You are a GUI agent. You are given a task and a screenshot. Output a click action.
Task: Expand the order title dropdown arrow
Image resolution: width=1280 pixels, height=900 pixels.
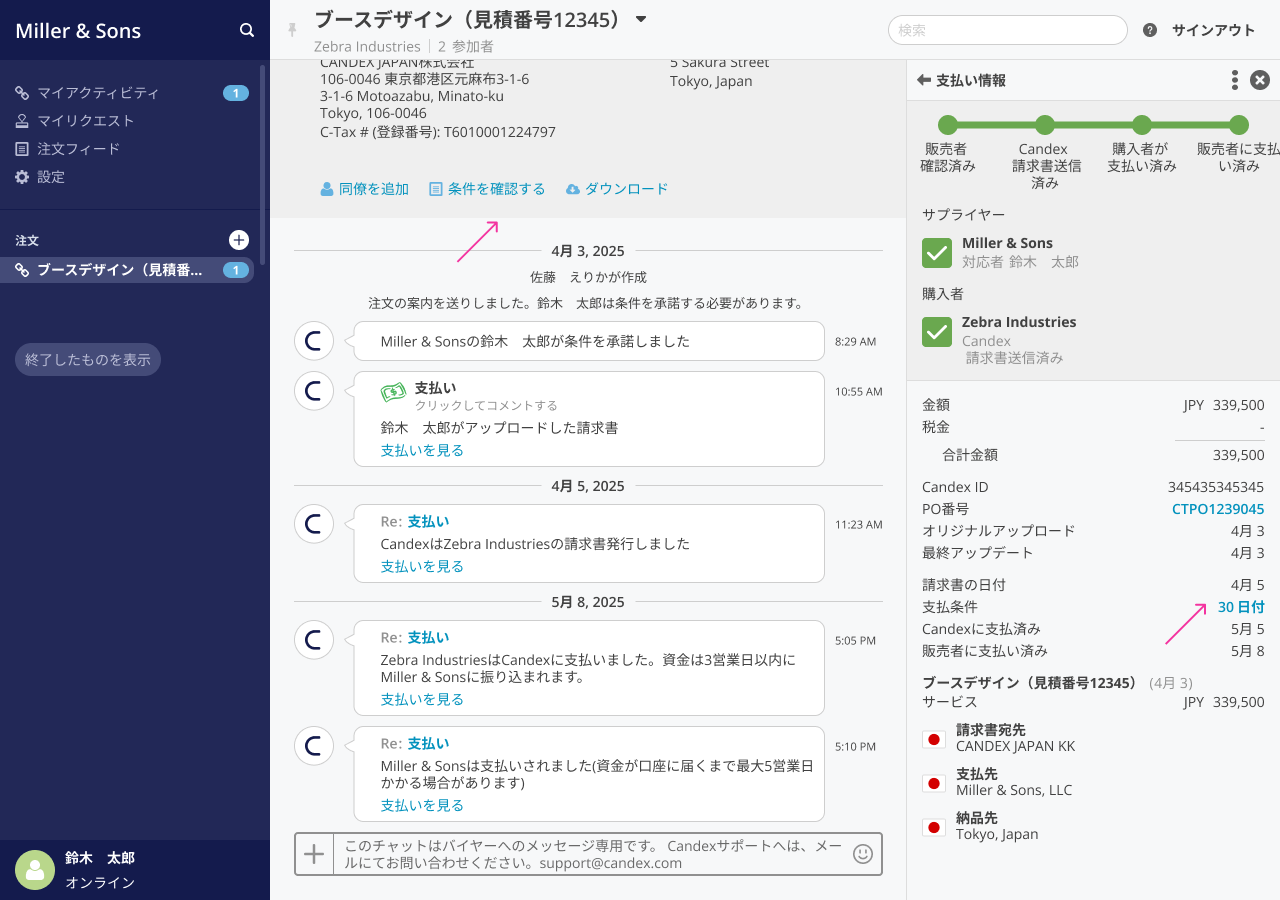pyautogui.click(x=642, y=19)
